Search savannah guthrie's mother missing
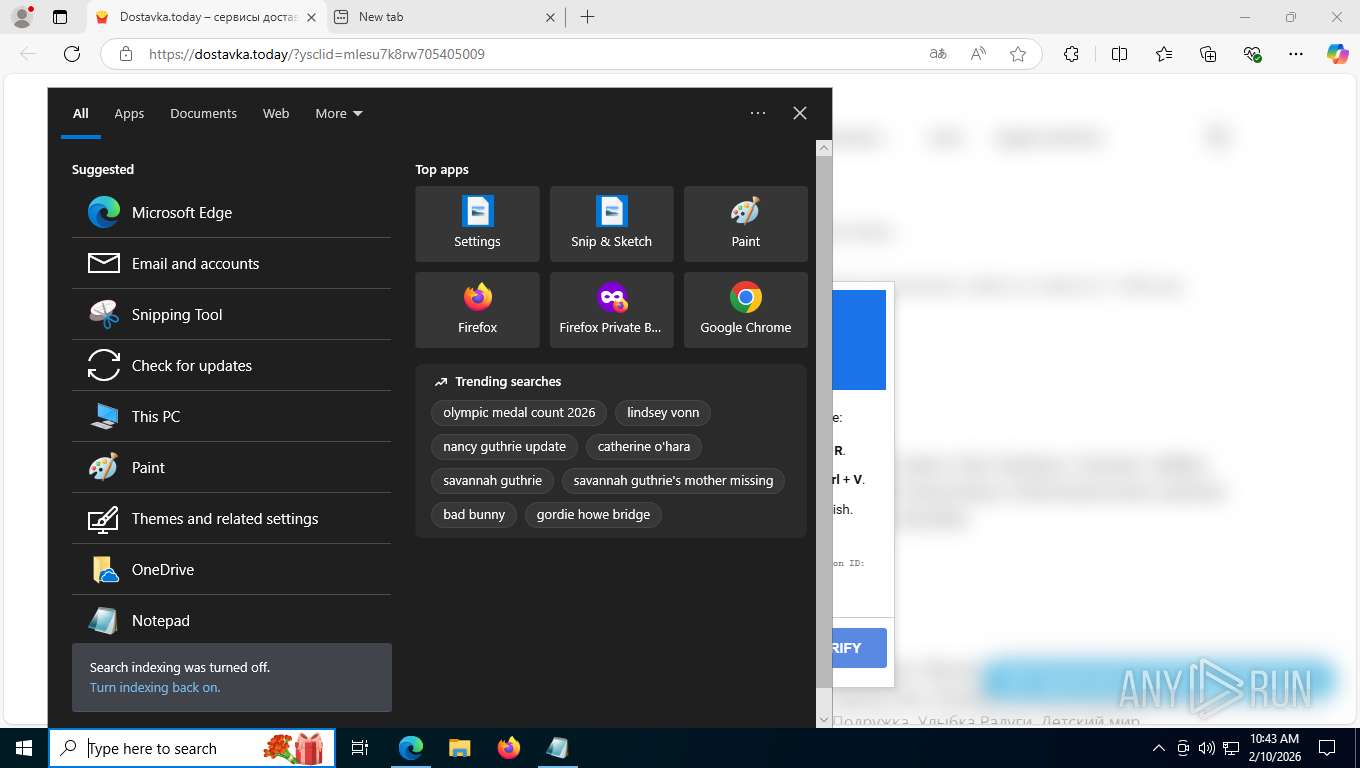The height and width of the screenshot is (768, 1360). pyautogui.click(x=673, y=480)
